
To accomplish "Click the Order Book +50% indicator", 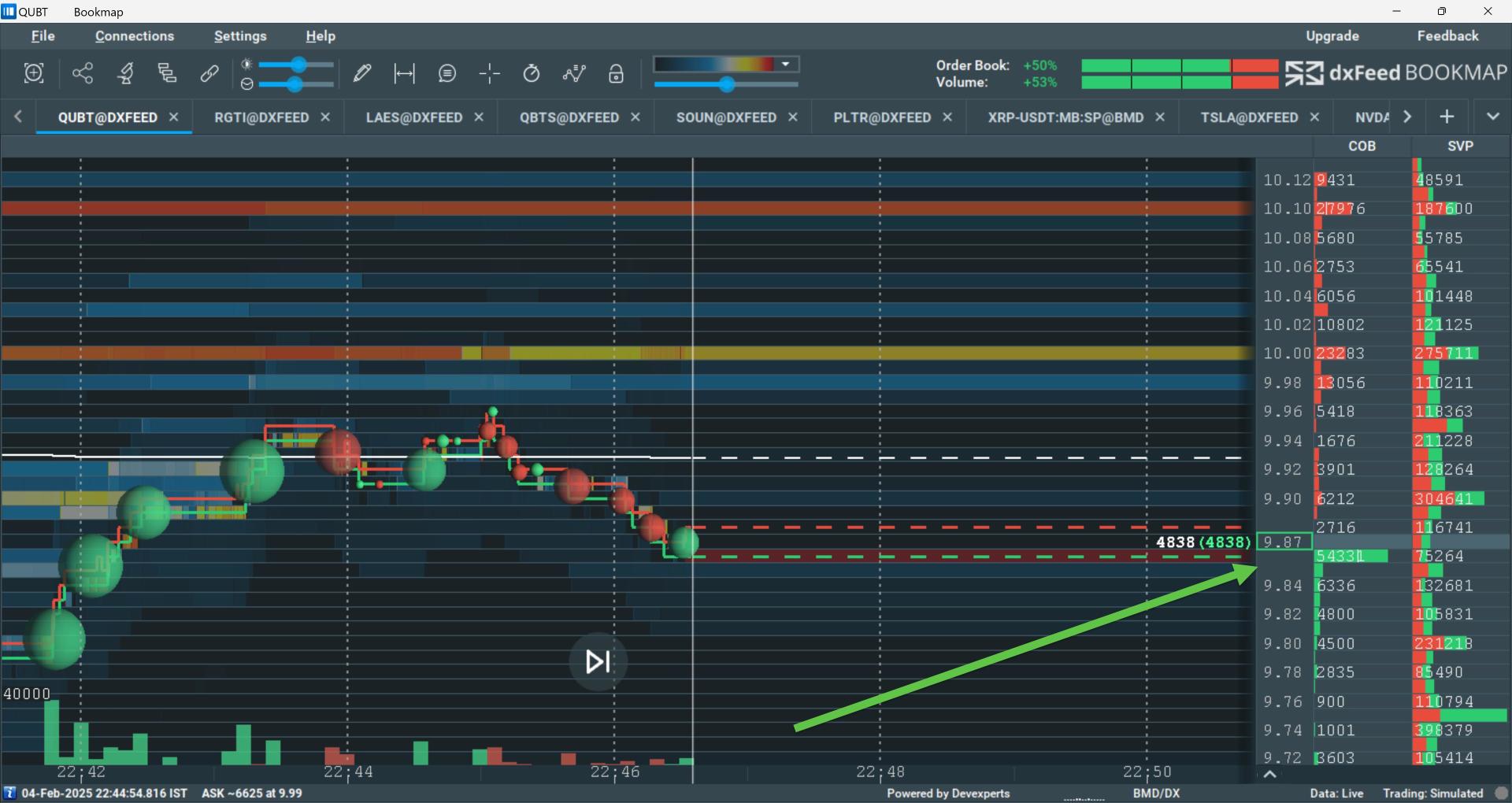I will 1039,65.
